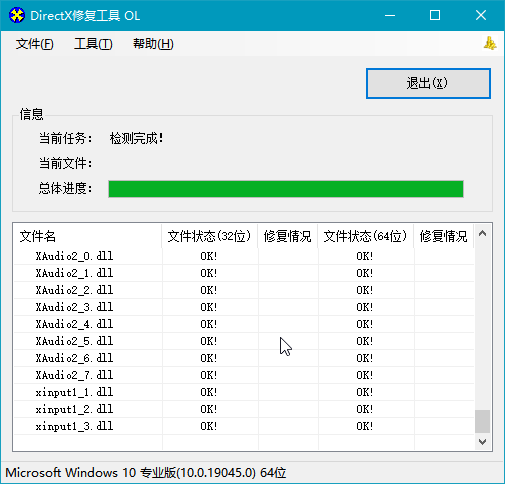Click the 退出(X) button
The height and width of the screenshot is (484, 505).
[x=428, y=83]
